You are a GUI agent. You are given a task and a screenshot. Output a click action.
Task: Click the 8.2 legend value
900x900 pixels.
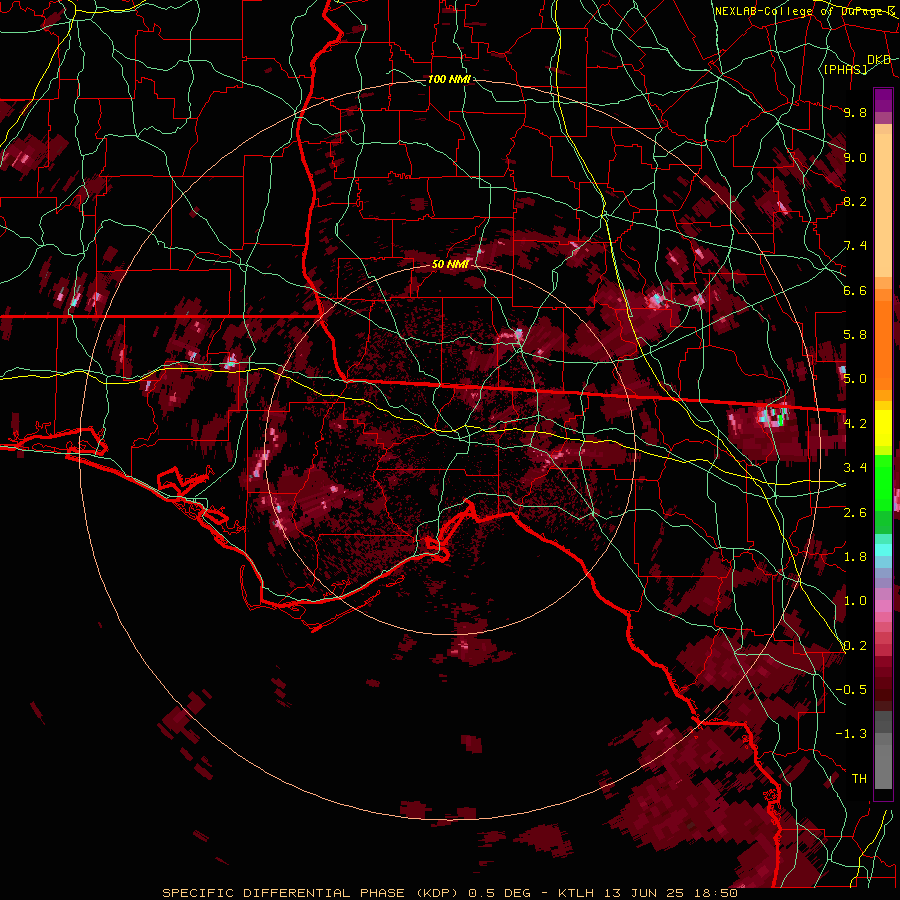(x=855, y=201)
